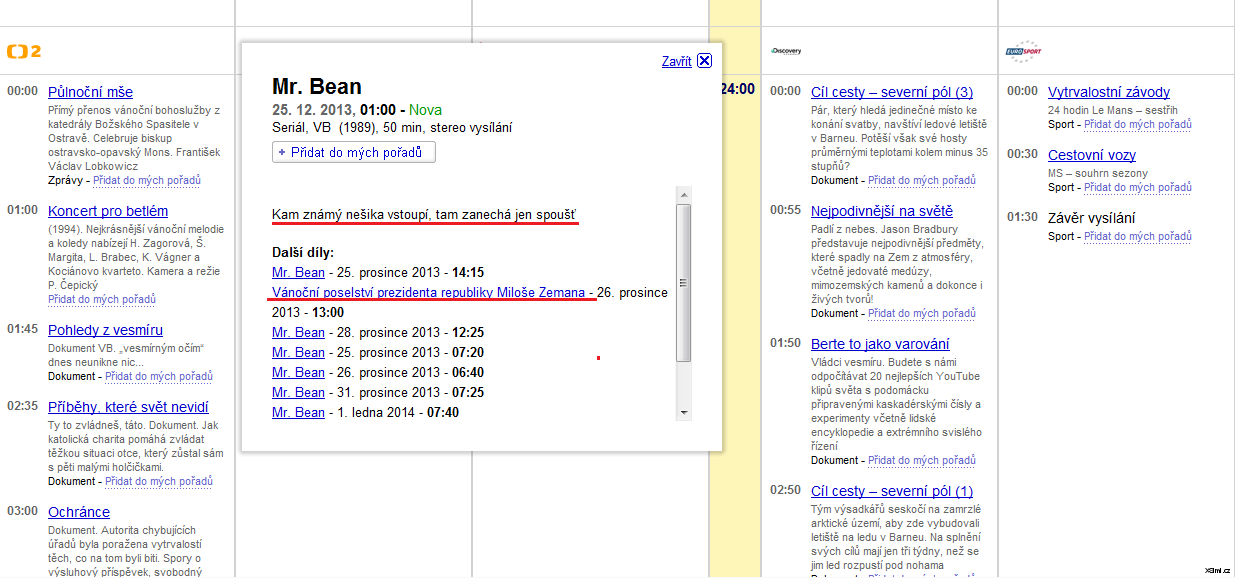
Task: Open Půlnoční mše program details
Action: pyautogui.click(x=90, y=92)
